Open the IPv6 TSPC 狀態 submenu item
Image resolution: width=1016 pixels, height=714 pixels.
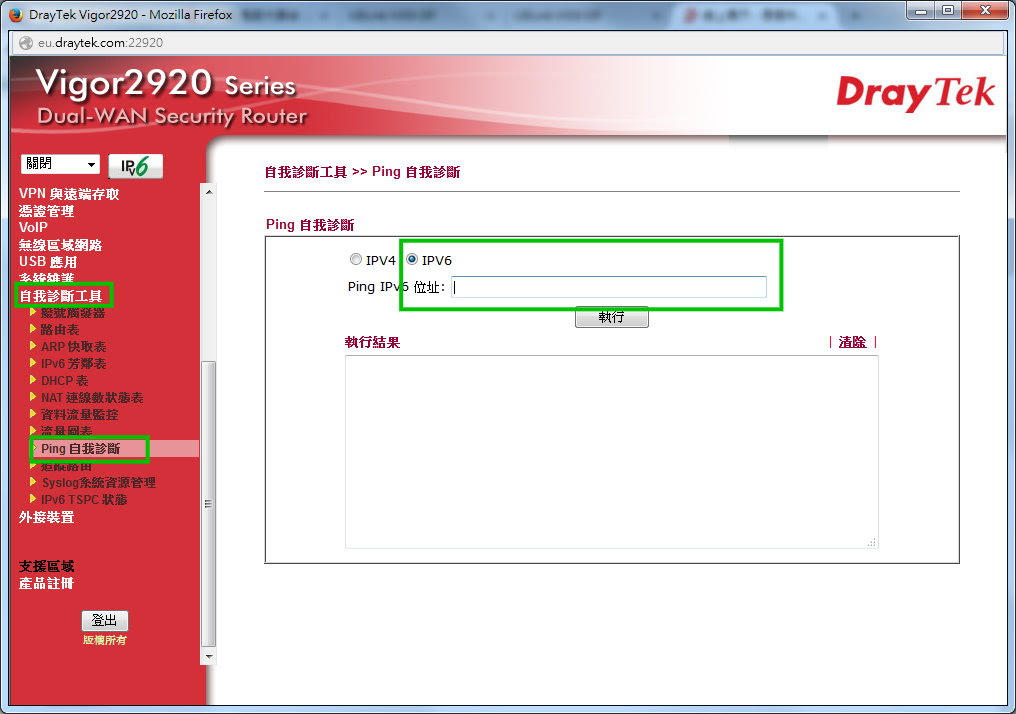[x=84, y=500]
